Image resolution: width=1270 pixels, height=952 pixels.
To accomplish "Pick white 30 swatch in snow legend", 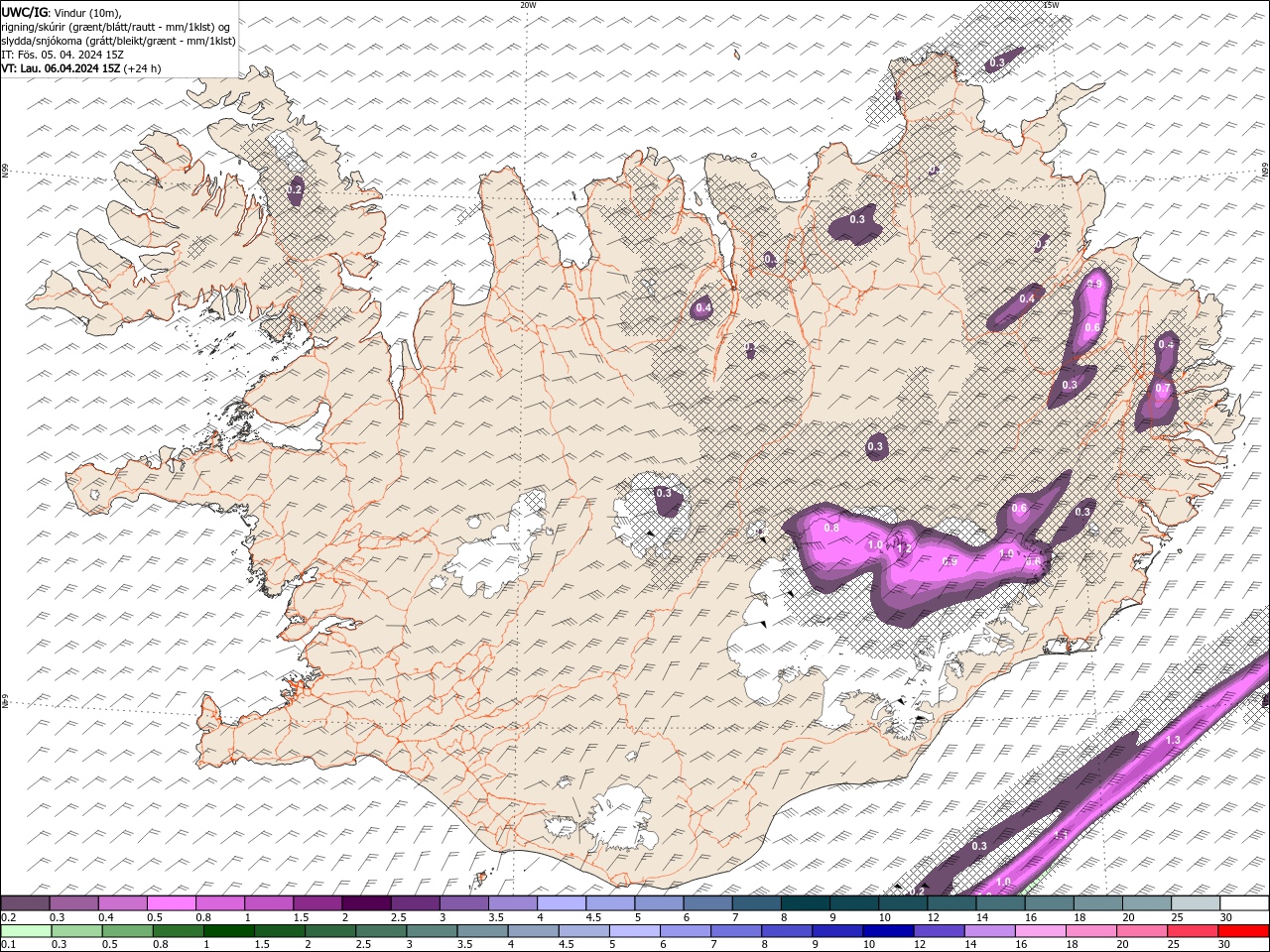I will click(x=1243, y=903).
